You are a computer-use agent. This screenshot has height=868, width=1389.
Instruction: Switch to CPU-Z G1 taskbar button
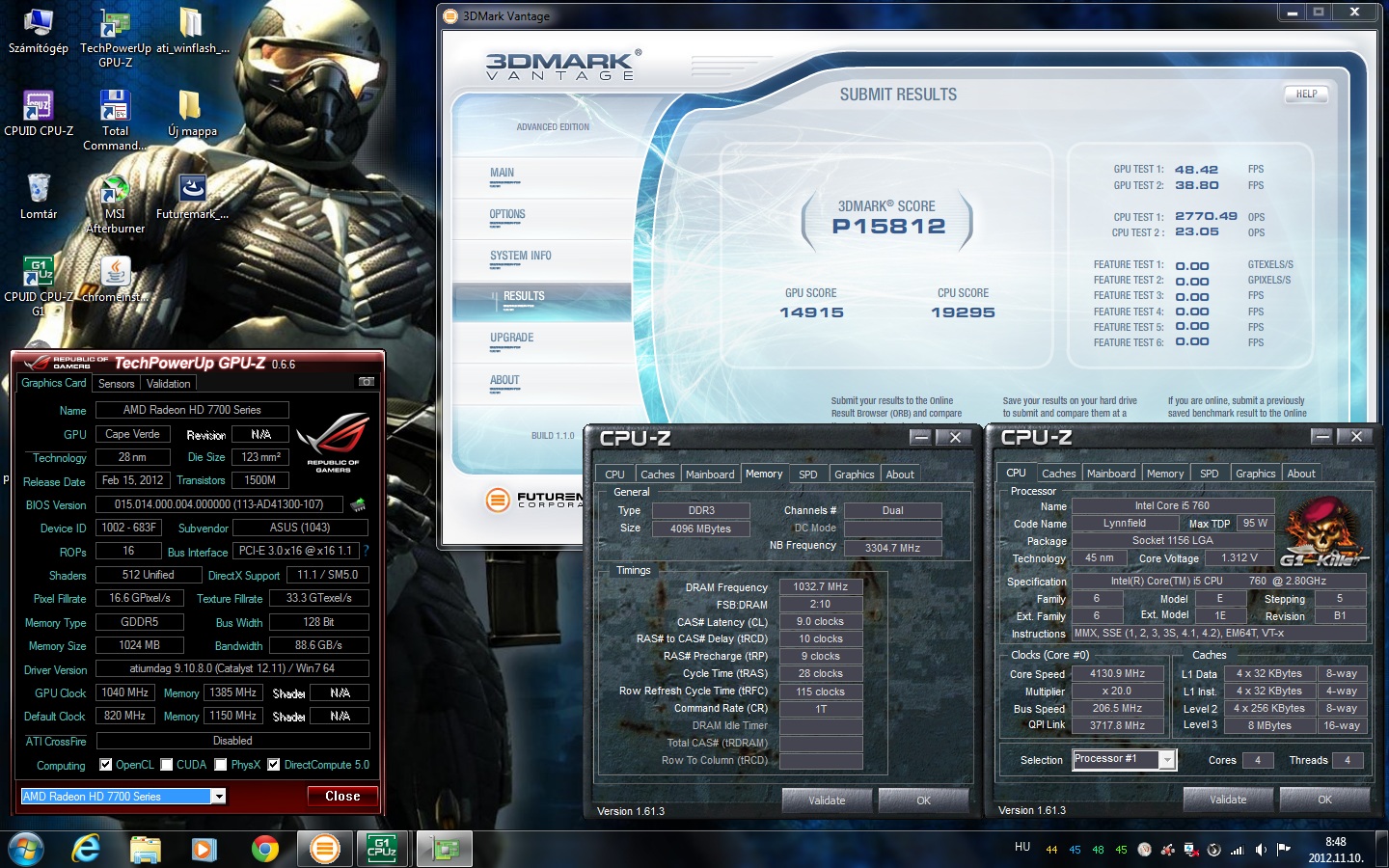[x=383, y=849]
